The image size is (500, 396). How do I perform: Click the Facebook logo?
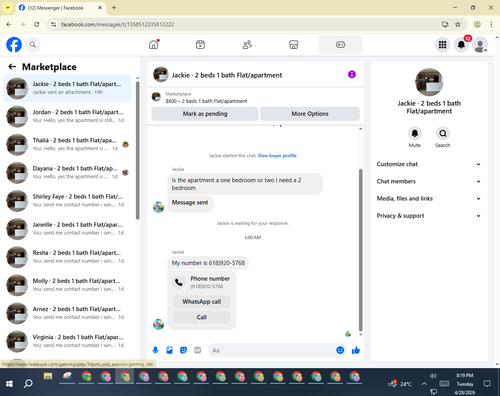tap(14, 44)
